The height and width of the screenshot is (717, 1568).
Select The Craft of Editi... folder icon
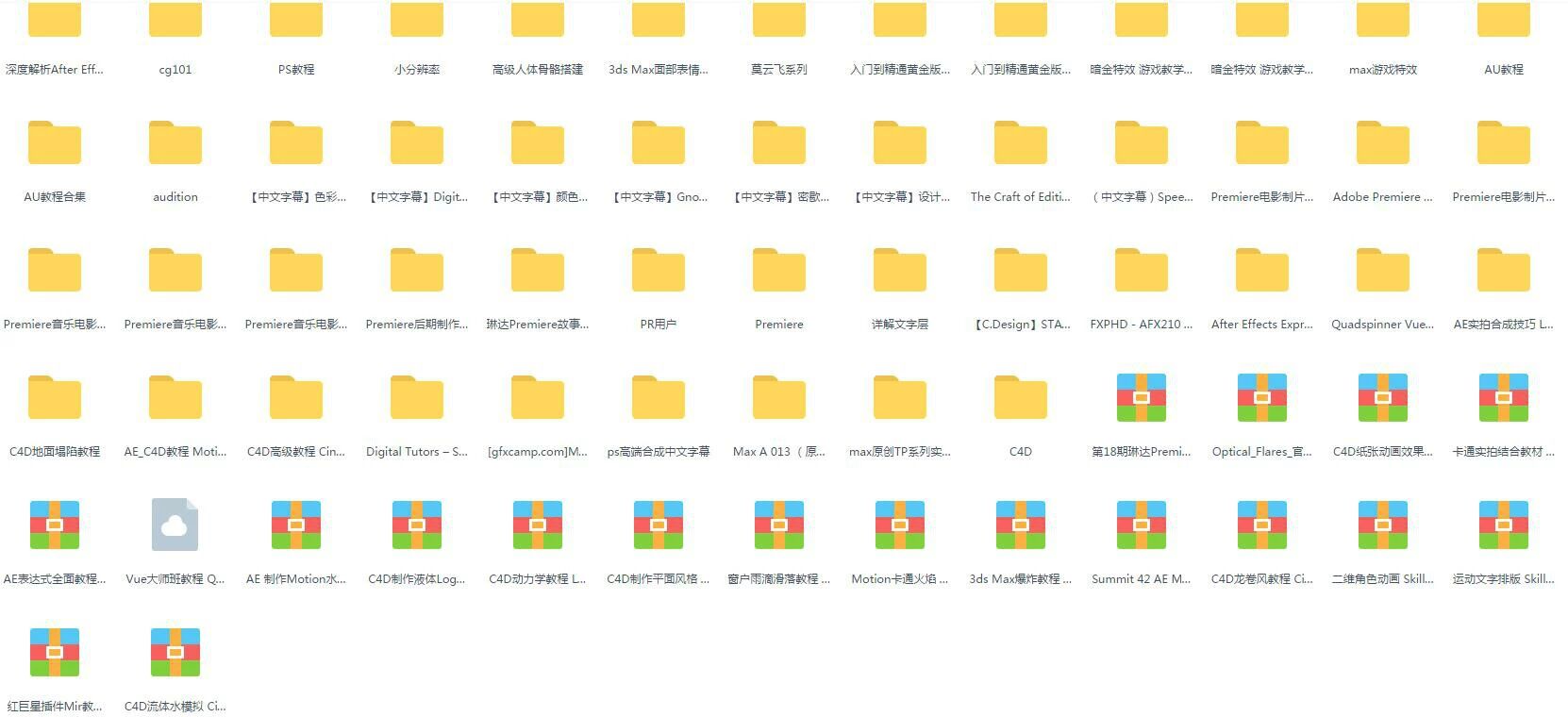tap(1021, 142)
